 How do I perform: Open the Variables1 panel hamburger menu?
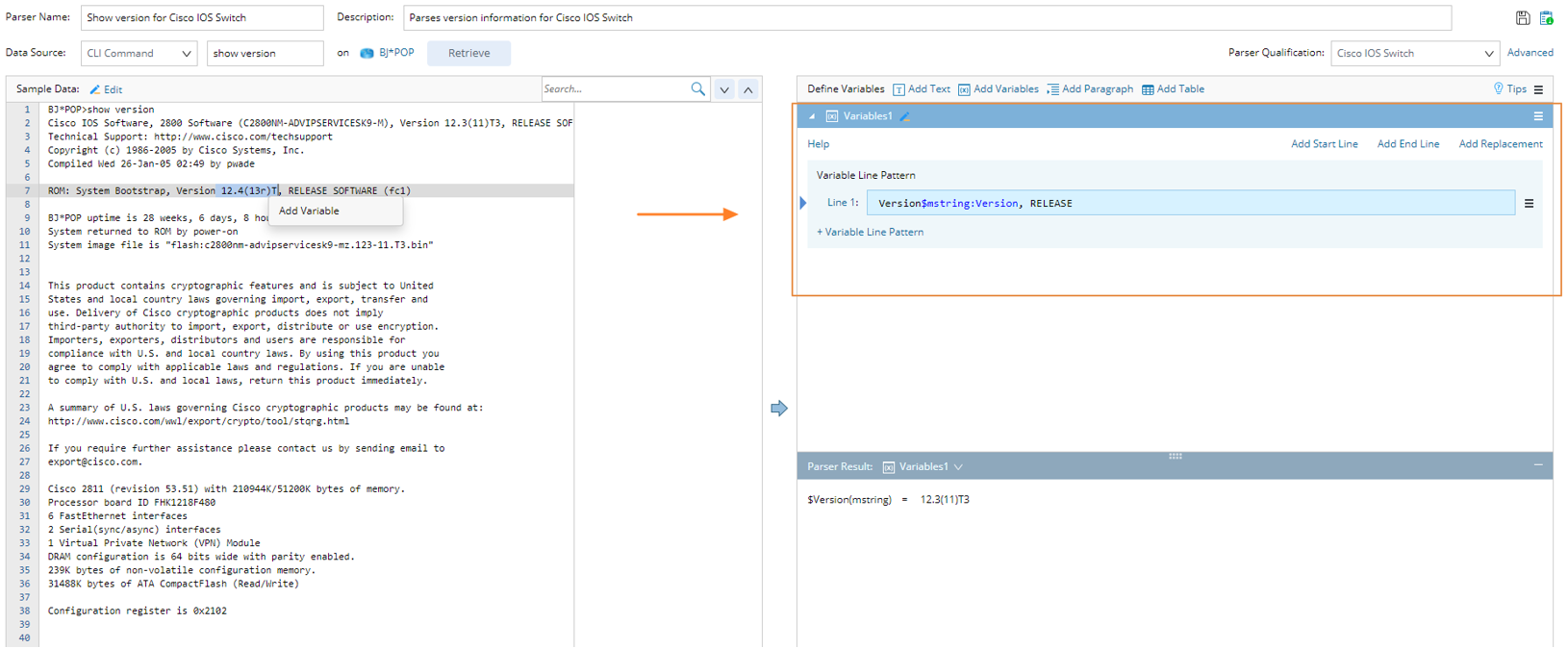coord(1538,116)
